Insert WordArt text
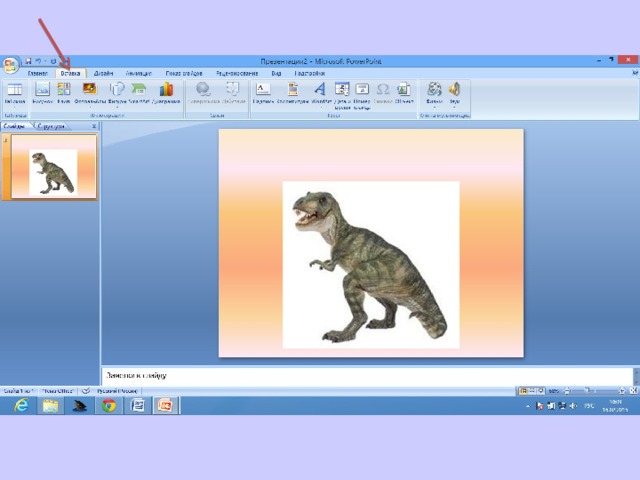640x480 pixels. pyautogui.click(x=320, y=94)
